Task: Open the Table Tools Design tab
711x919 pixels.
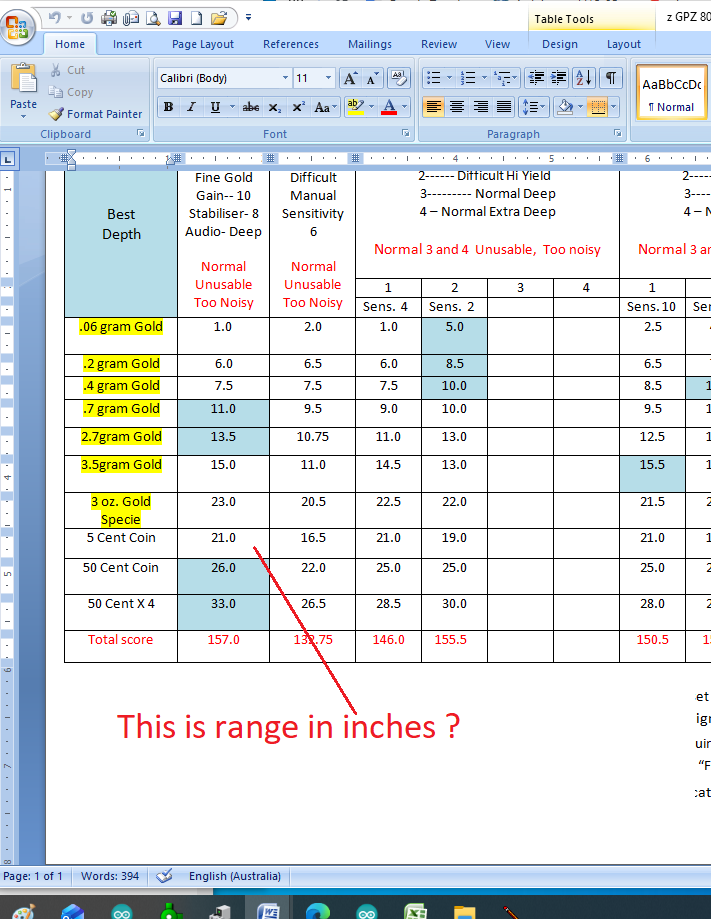Action: coord(560,44)
